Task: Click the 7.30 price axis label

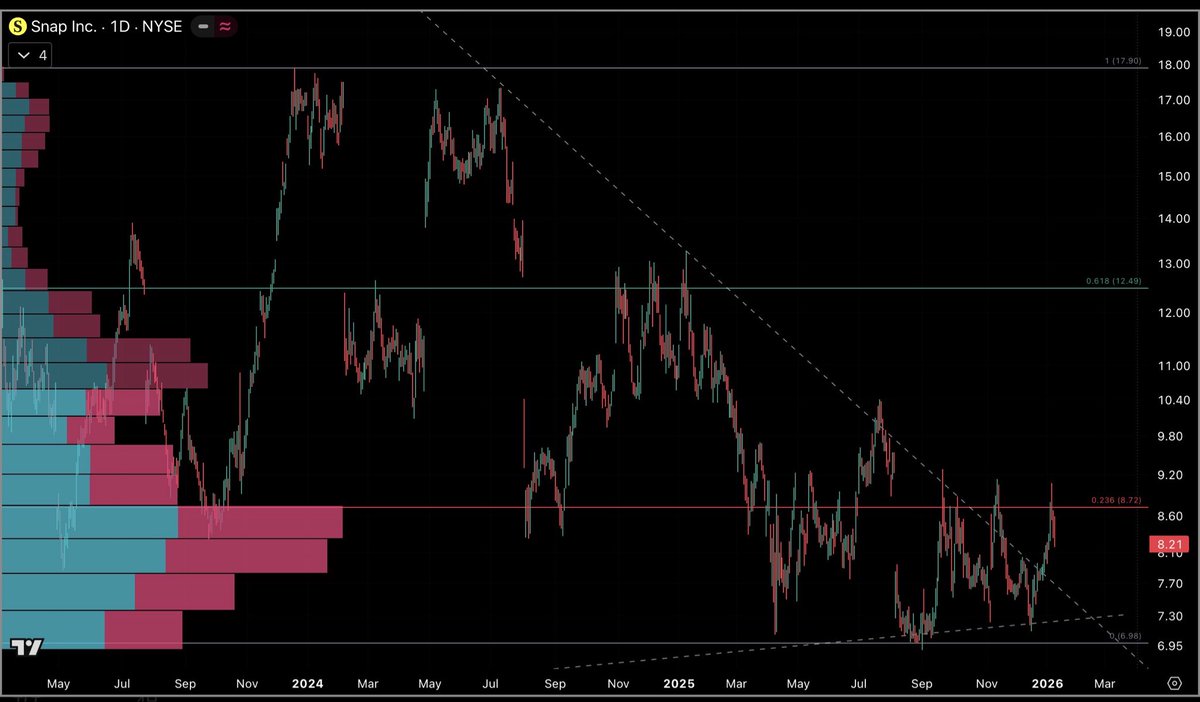Action: (1172, 616)
